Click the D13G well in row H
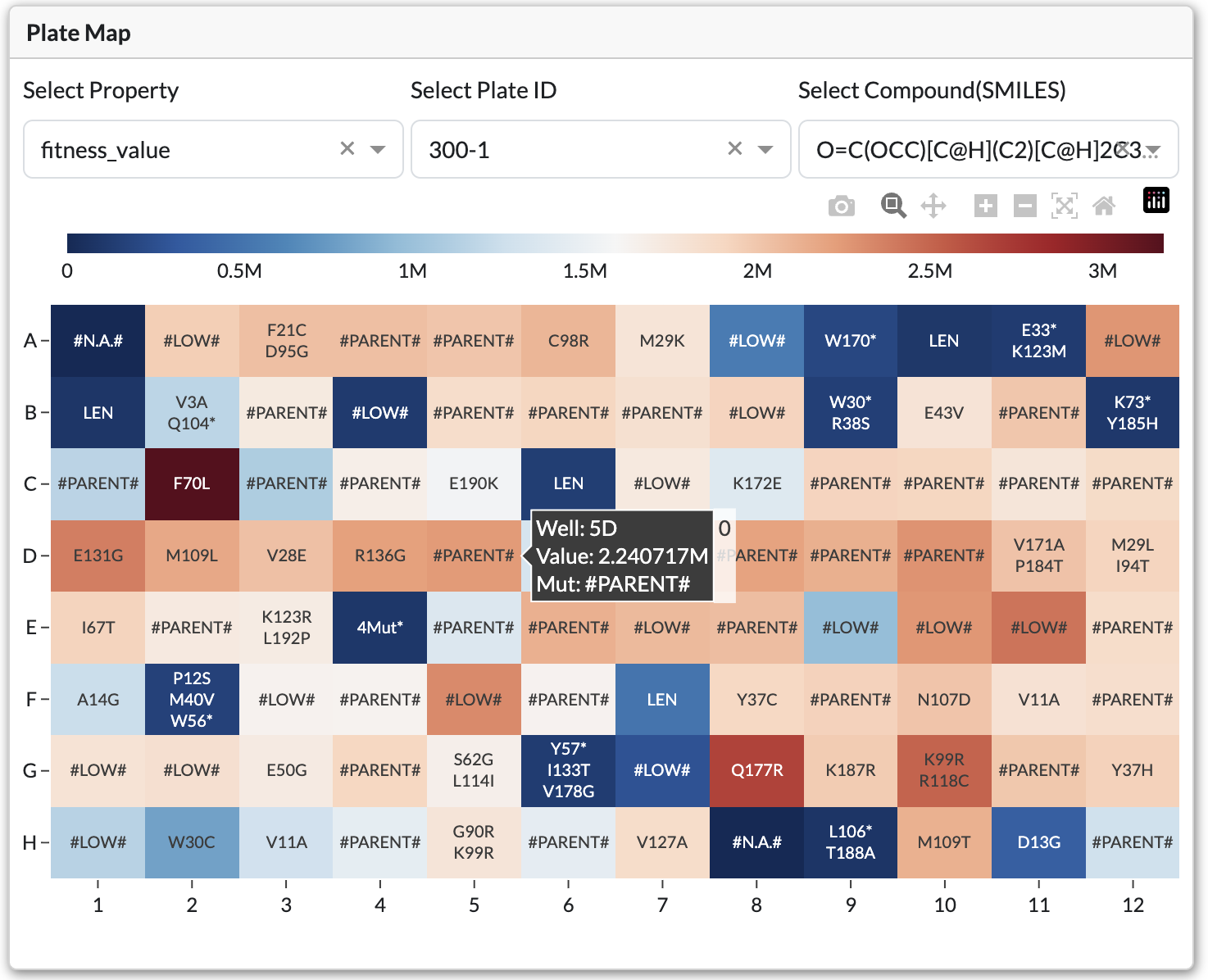This screenshot has width=1208, height=980. click(x=1038, y=842)
